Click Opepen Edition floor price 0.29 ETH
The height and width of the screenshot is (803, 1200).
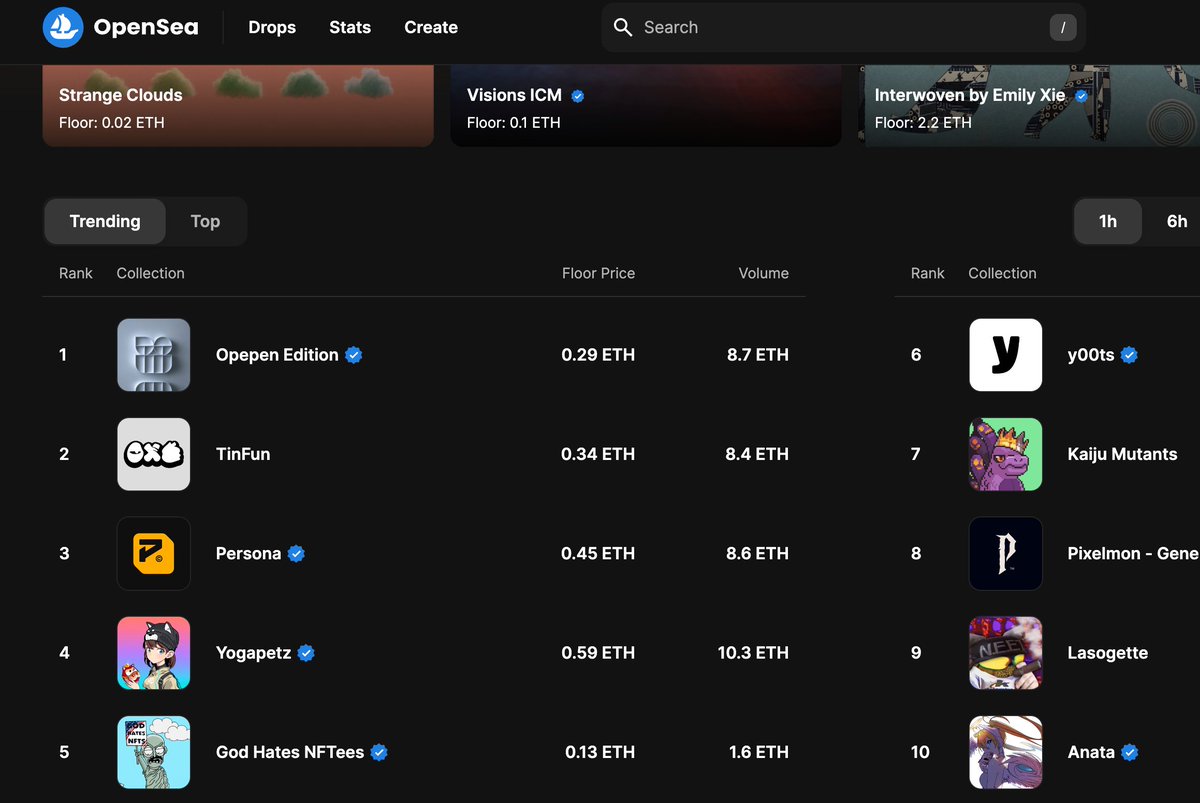click(598, 355)
